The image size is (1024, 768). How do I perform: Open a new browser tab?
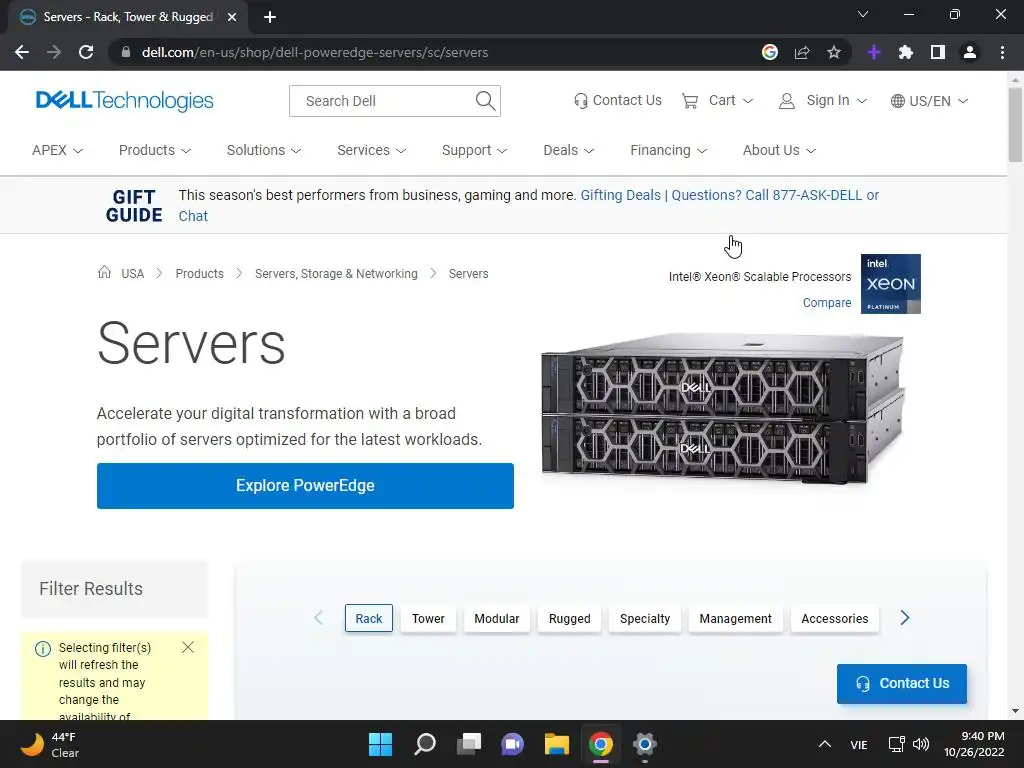coord(270,17)
